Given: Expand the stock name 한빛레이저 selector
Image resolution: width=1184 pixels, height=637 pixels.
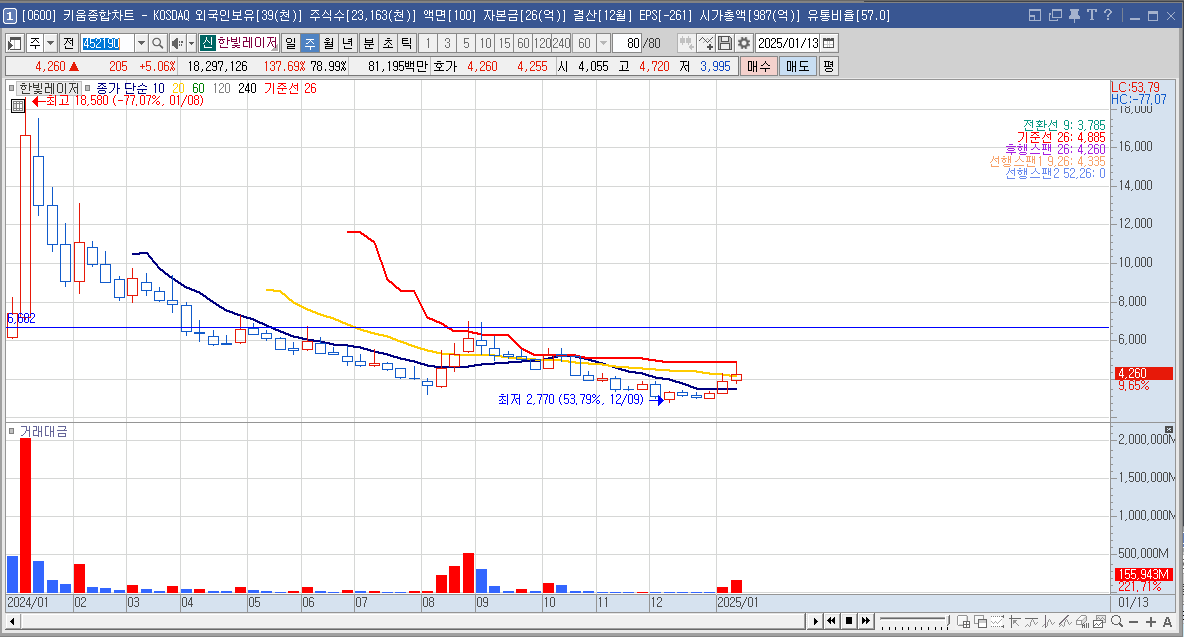Looking at the screenshot, I should click(x=248, y=43).
